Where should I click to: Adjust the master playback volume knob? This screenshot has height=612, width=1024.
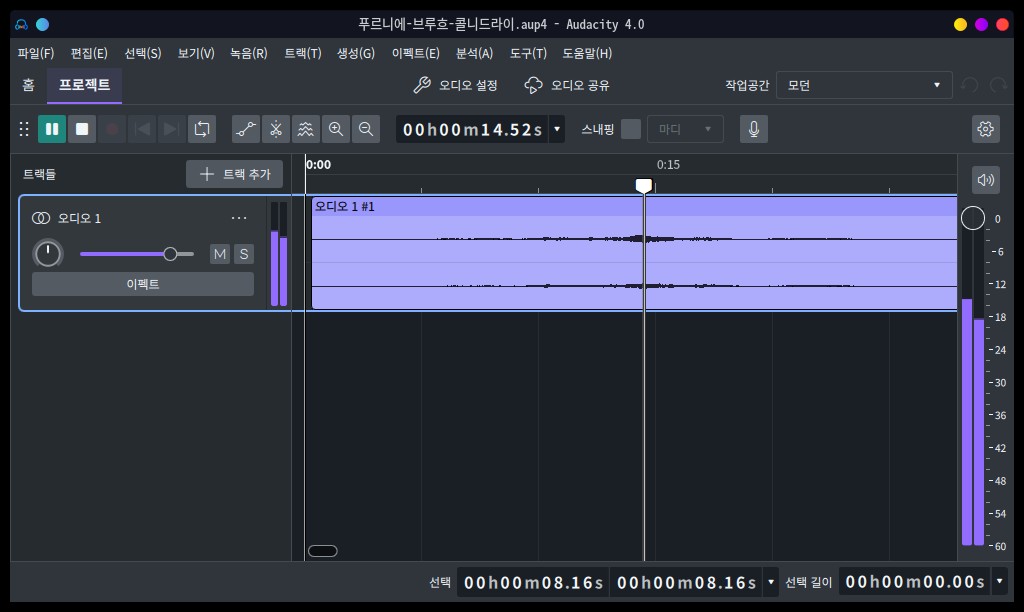973,218
